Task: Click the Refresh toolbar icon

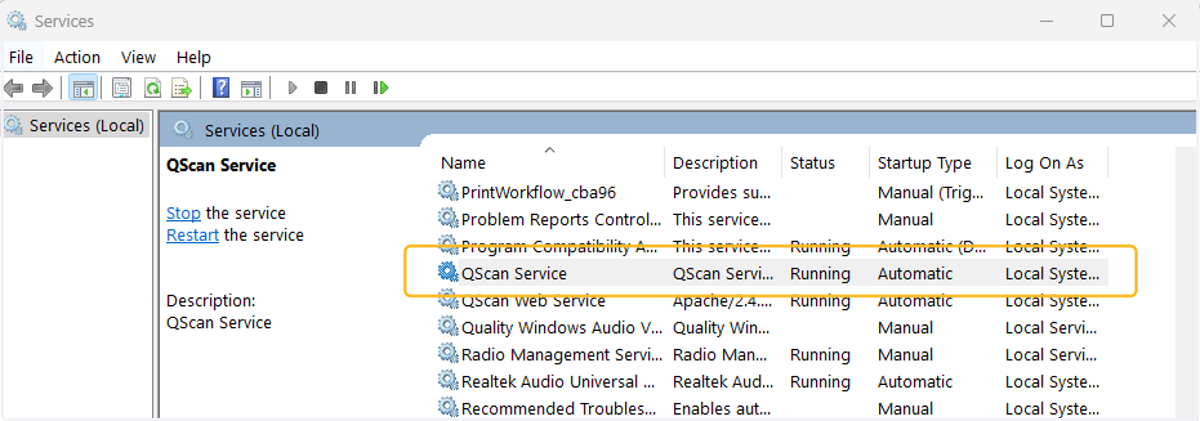Action: click(x=152, y=88)
